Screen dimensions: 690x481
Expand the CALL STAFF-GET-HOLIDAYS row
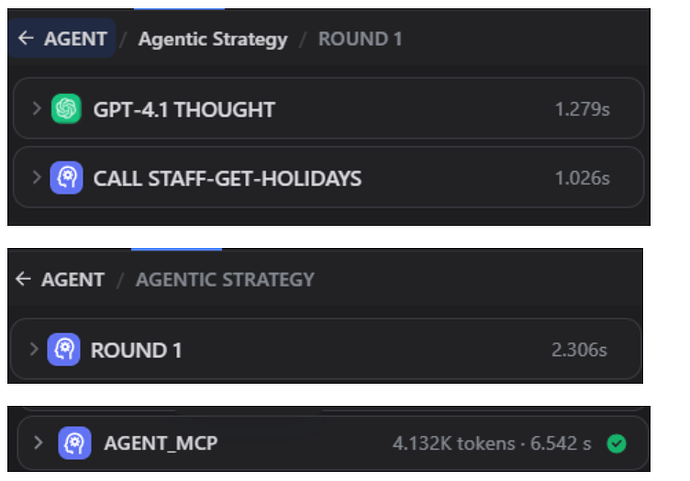pyautogui.click(x=37, y=178)
